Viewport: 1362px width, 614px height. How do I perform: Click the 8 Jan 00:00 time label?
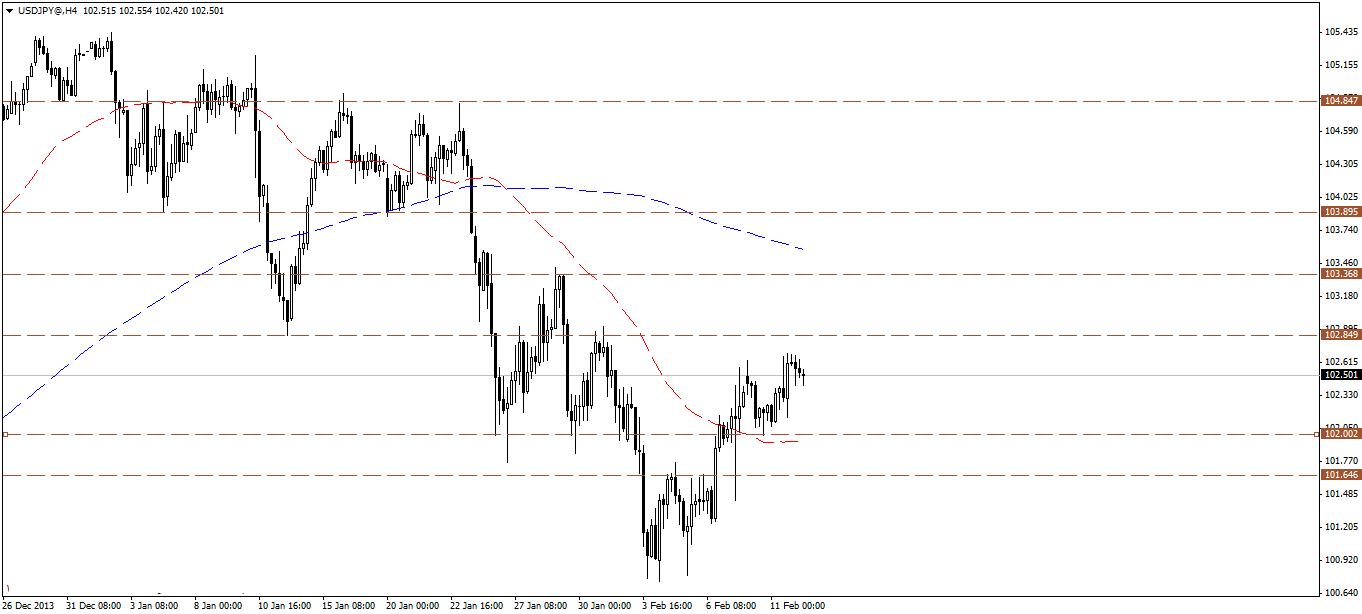click(x=218, y=606)
